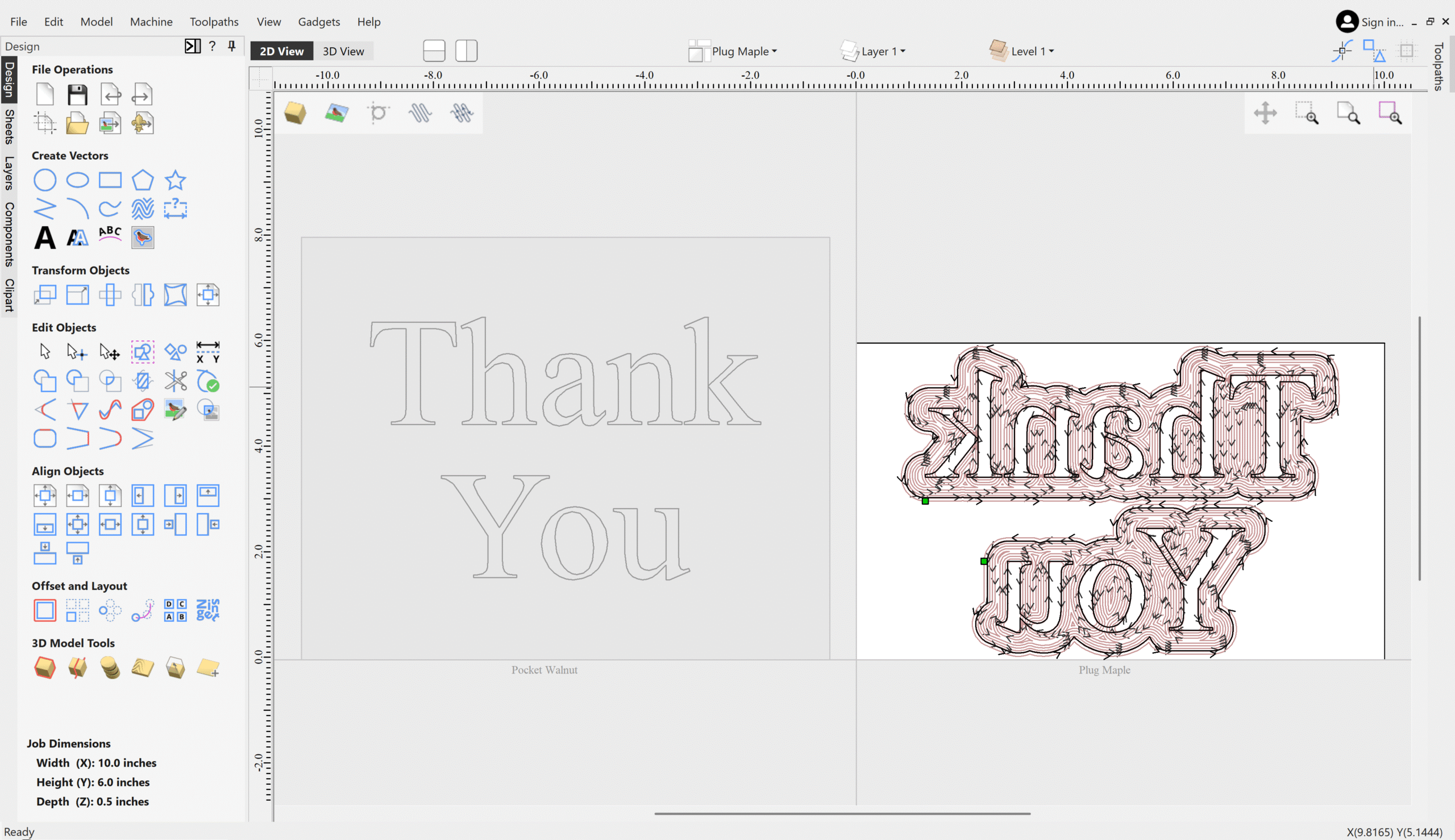The width and height of the screenshot is (1455, 840).
Task: Toggle the snap to geometry option
Action: [x=1342, y=51]
